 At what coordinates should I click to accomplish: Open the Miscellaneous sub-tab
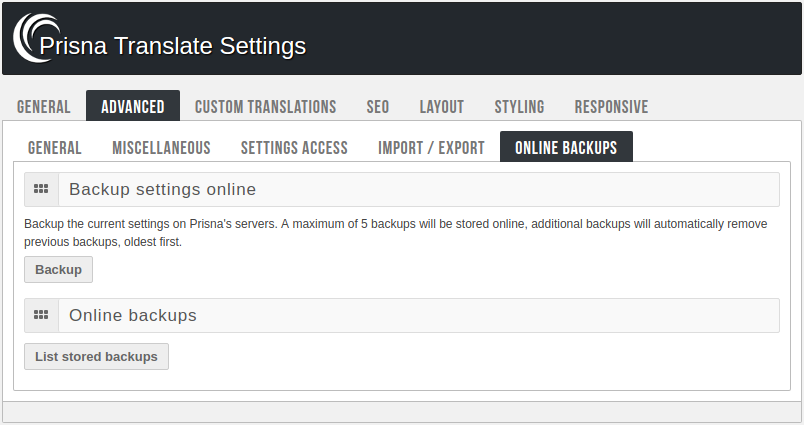coord(161,148)
